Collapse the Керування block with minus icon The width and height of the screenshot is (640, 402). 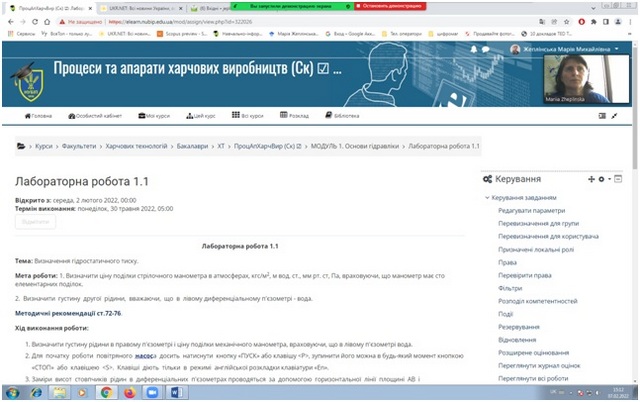[618, 179]
